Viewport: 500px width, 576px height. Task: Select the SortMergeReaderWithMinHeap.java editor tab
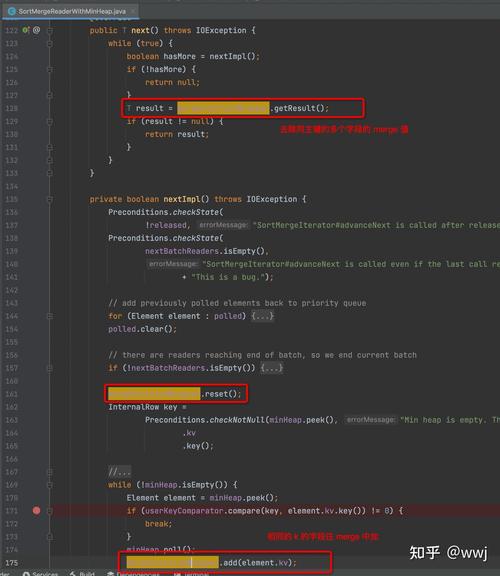click(x=70, y=11)
